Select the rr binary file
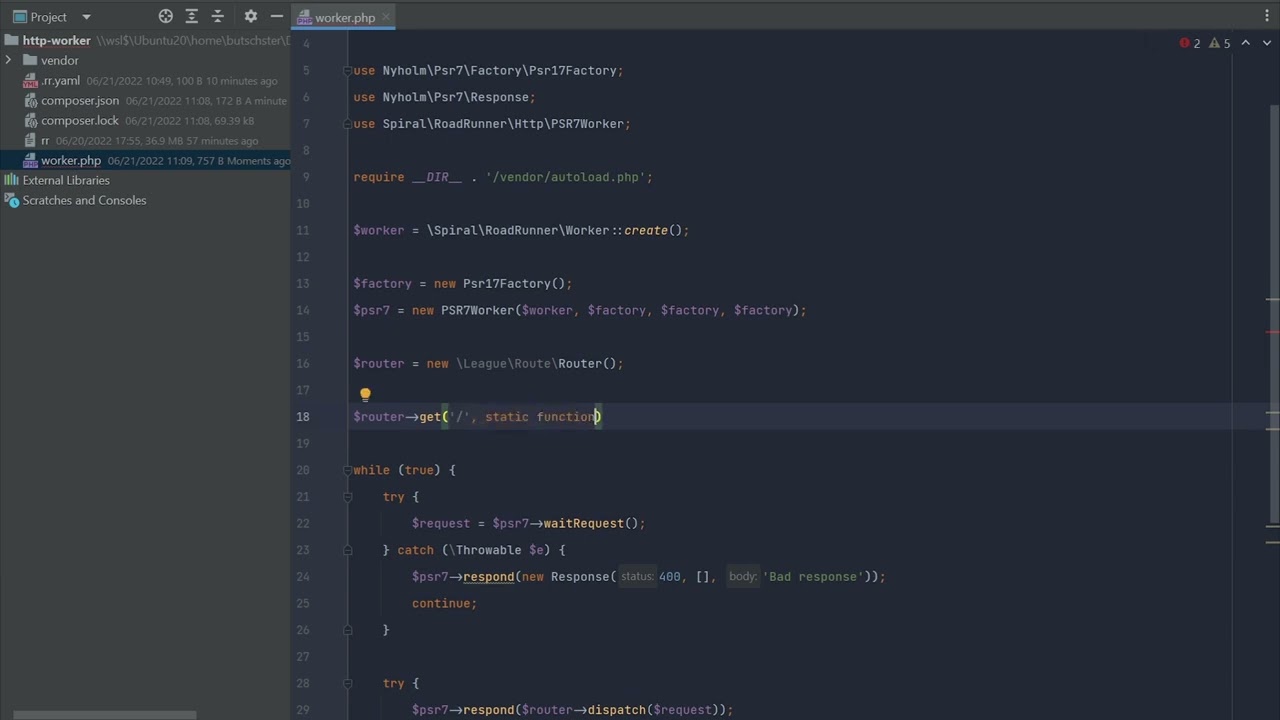The height and width of the screenshot is (720, 1280). 45,140
